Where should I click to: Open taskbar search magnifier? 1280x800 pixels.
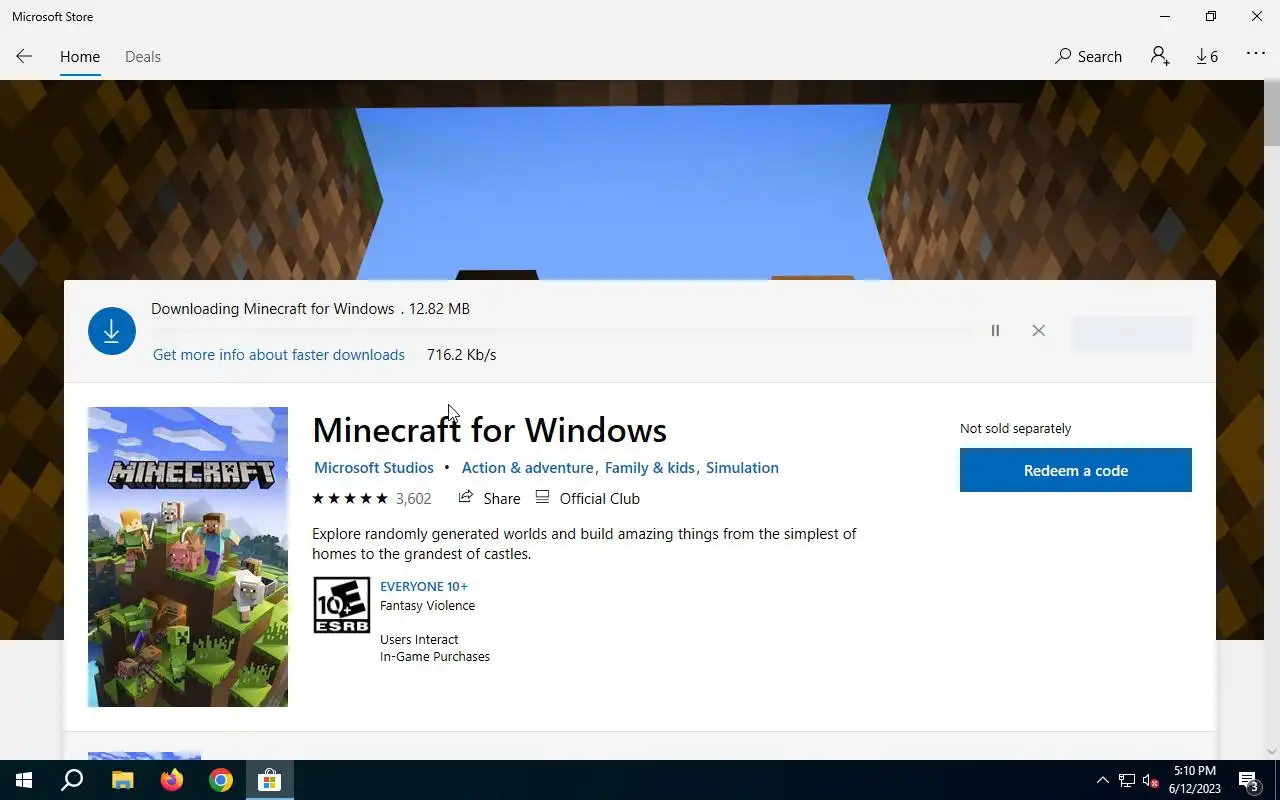pos(72,780)
